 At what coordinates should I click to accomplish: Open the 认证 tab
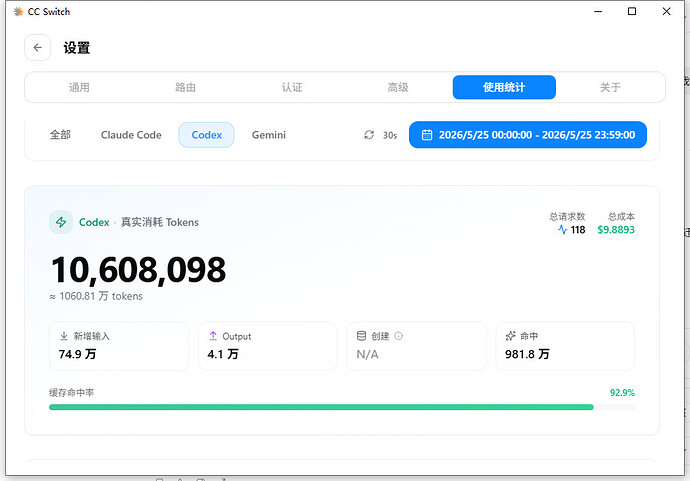(x=292, y=87)
